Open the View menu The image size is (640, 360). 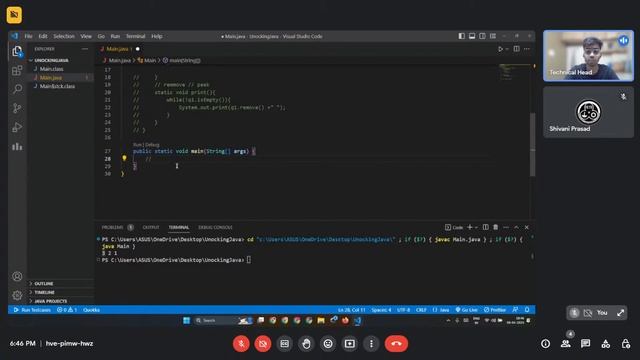click(86, 36)
